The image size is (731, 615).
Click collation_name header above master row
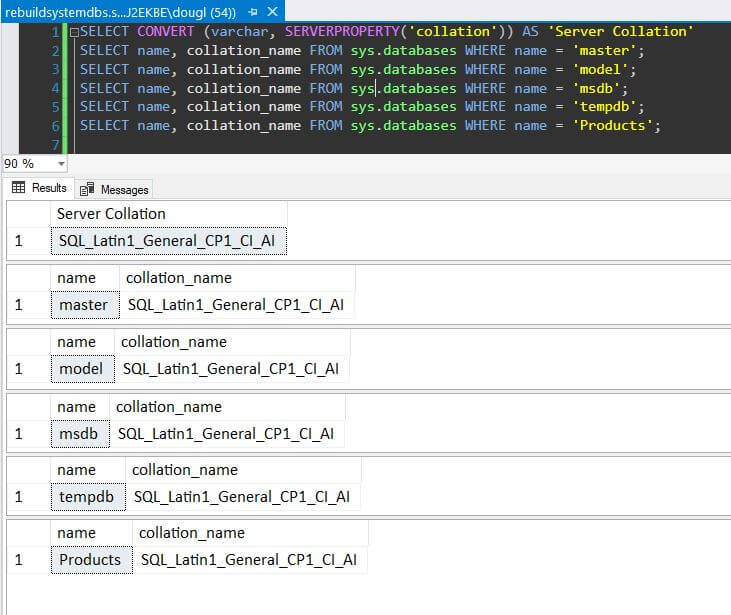178,278
